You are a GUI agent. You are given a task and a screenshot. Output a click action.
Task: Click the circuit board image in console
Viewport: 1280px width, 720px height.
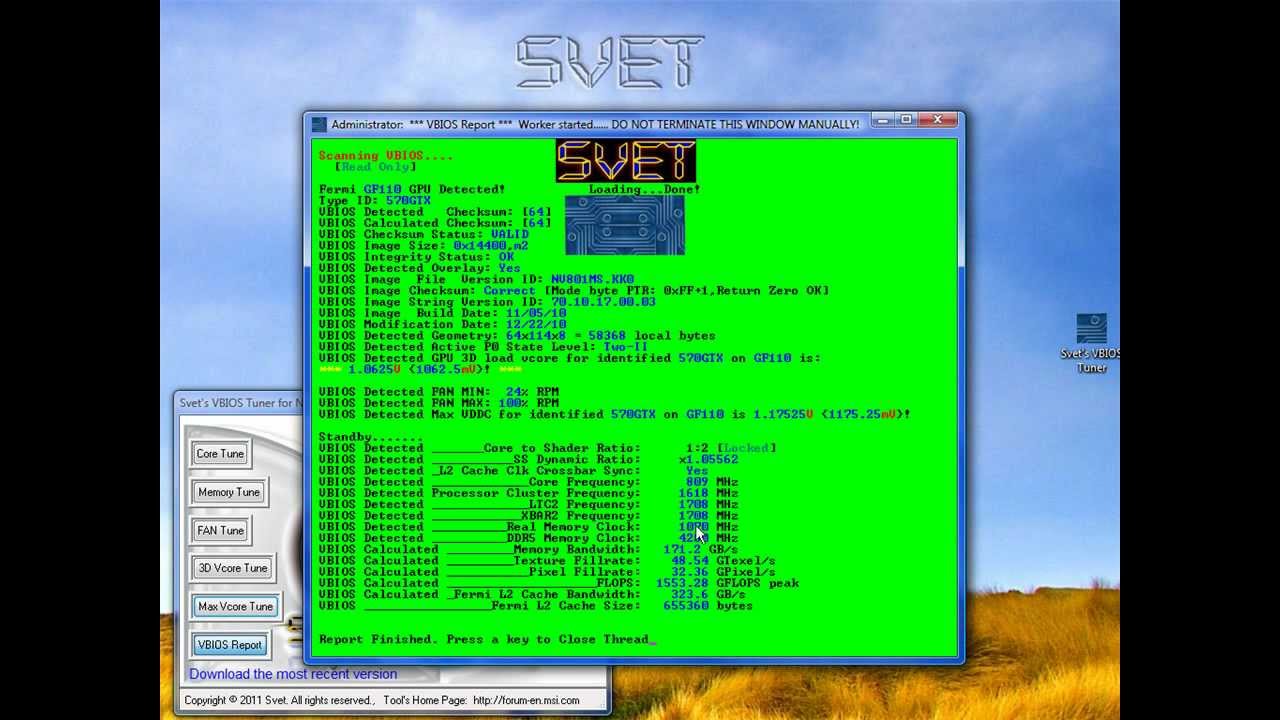625,224
